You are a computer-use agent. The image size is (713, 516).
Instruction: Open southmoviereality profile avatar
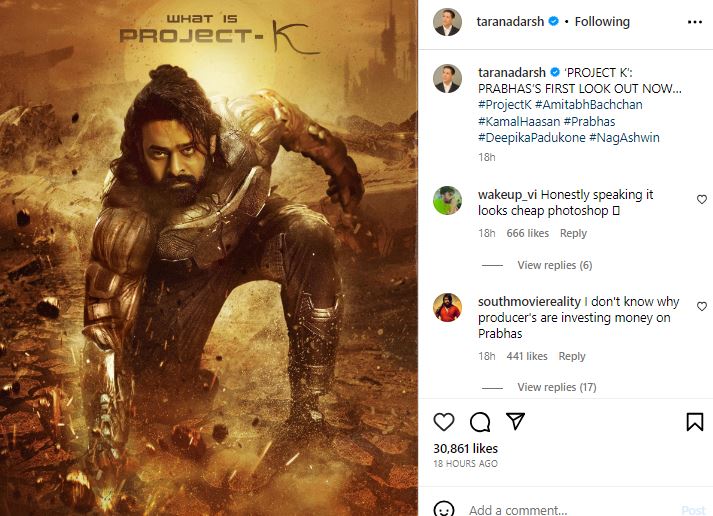coord(447,307)
